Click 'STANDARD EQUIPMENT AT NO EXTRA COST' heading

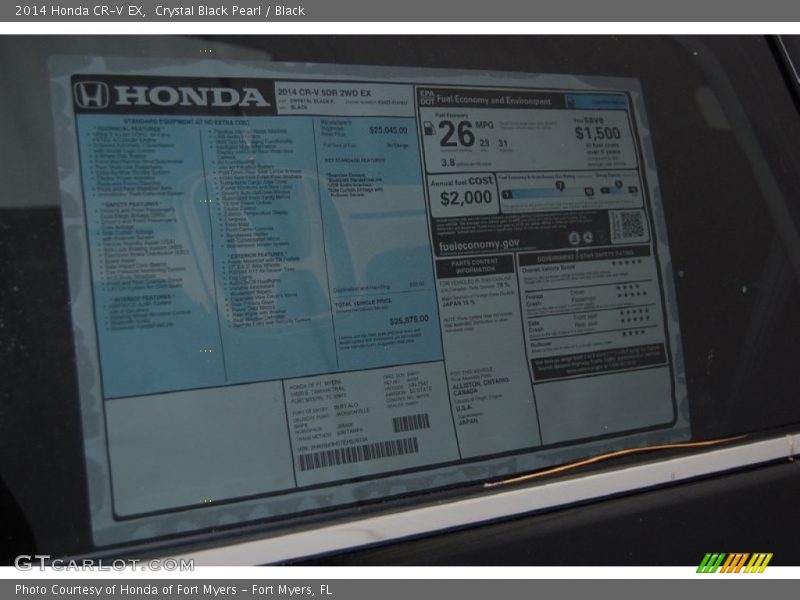187,122
